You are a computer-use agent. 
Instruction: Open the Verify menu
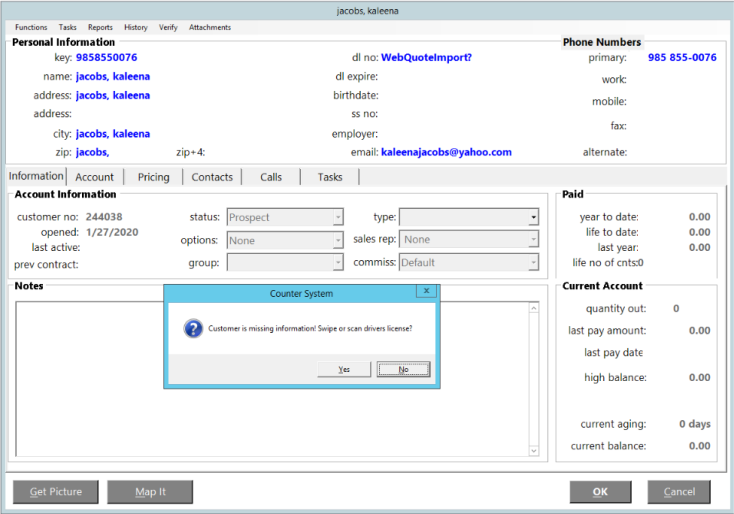(168, 28)
